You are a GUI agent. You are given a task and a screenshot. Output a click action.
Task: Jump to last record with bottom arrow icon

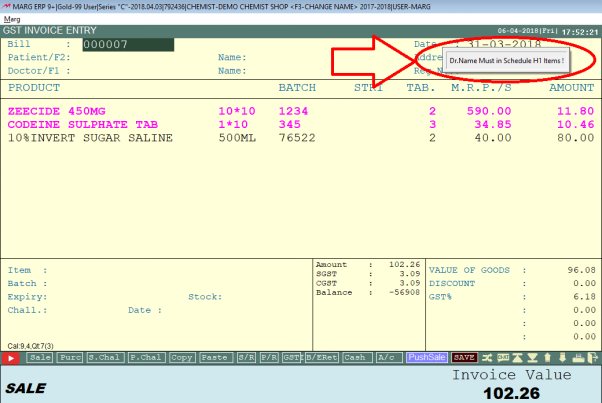(532, 357)
